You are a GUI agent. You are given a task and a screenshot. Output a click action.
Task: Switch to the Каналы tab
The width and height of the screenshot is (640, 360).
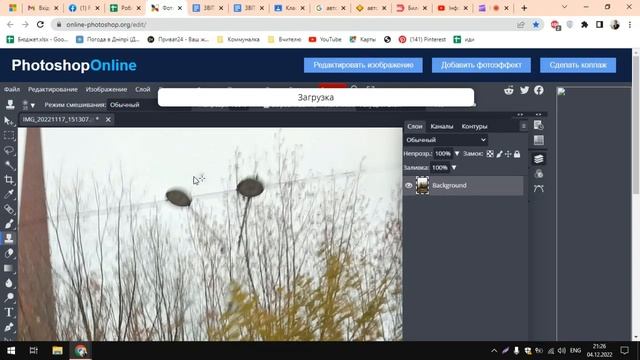[x=442, y=127]
